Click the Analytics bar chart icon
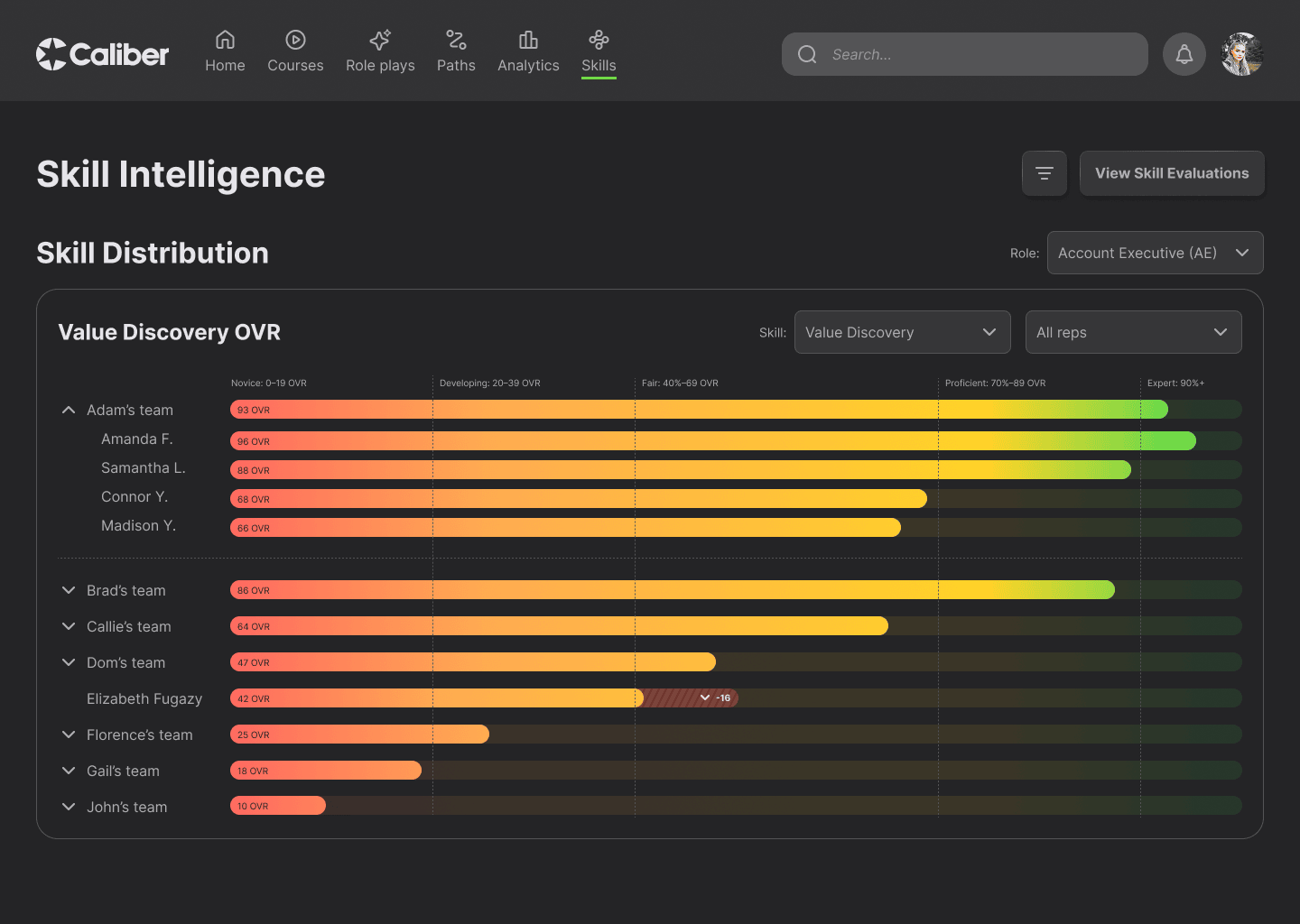This screenshot has width=1300, height=924. point(528,40)
